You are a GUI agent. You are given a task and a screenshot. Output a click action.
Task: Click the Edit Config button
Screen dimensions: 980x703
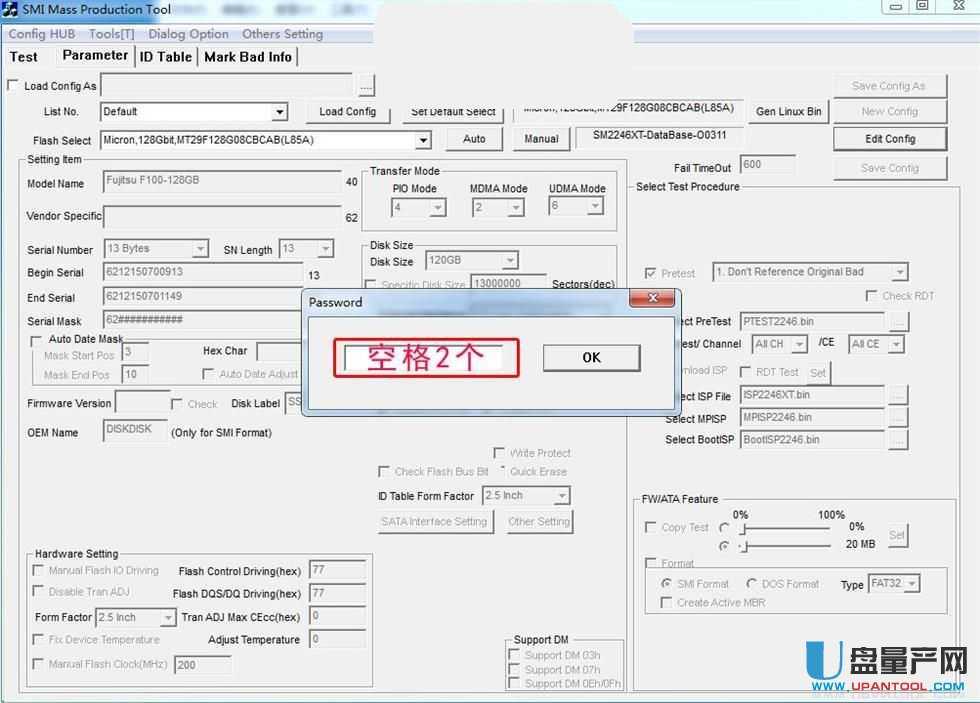coord(890,139)
